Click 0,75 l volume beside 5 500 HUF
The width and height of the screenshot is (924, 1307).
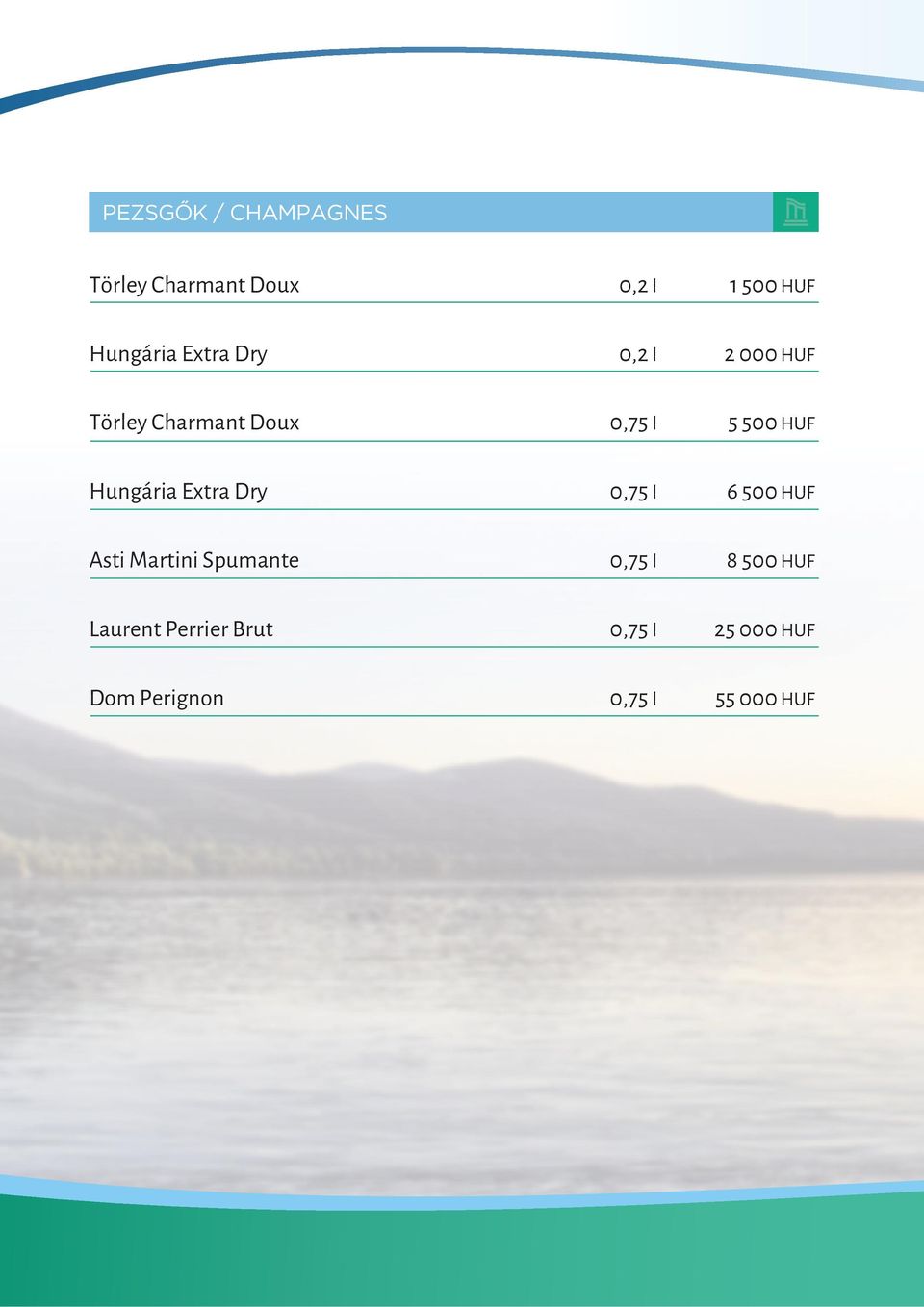(x=633, y=423)
